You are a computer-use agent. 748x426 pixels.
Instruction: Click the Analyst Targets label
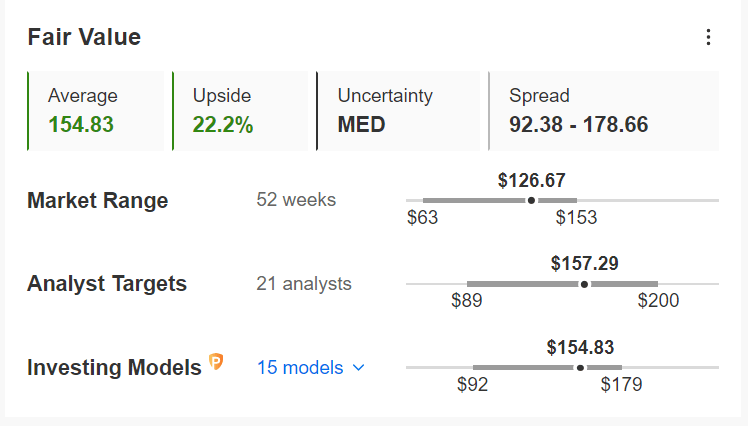pos(107,284)
